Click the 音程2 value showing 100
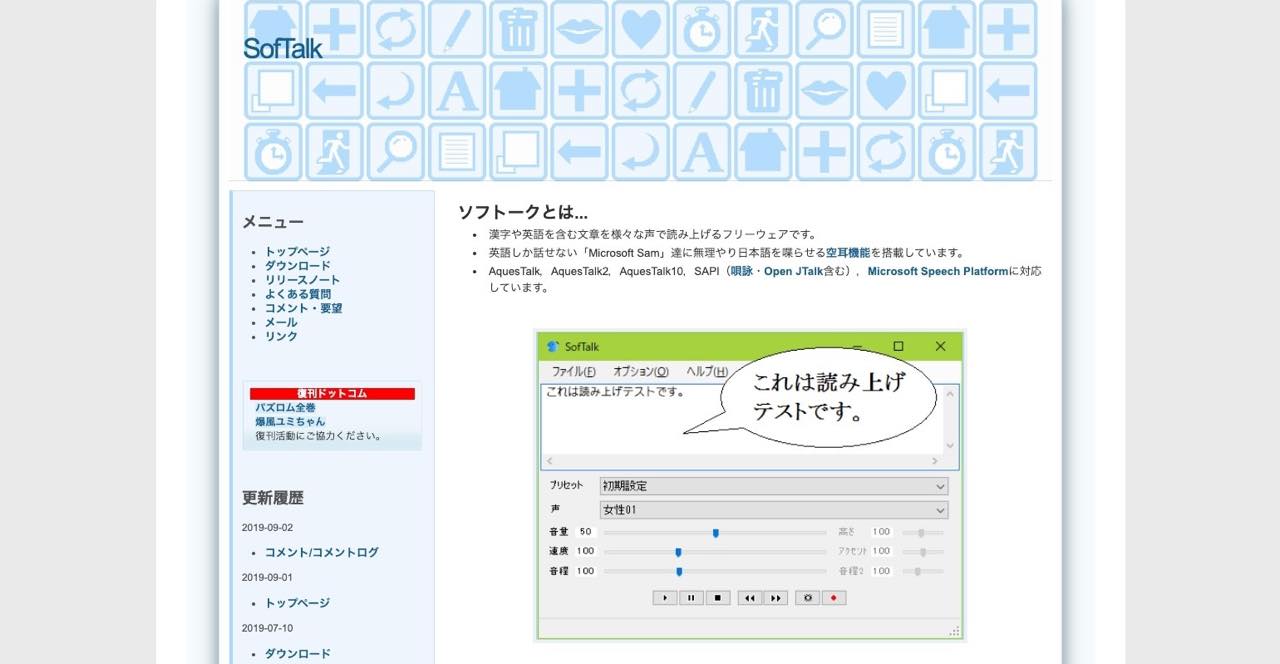The image size is (1280, 664). pyautogui.click(x=881, y=571)
